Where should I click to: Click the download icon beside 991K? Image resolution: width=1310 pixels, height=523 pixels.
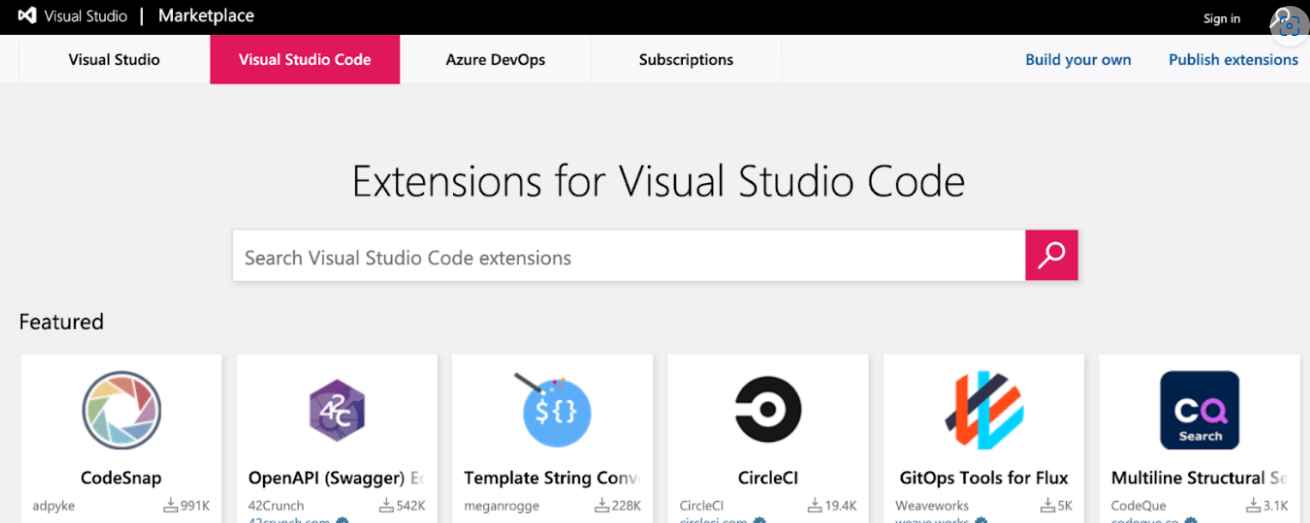[170, 505]
